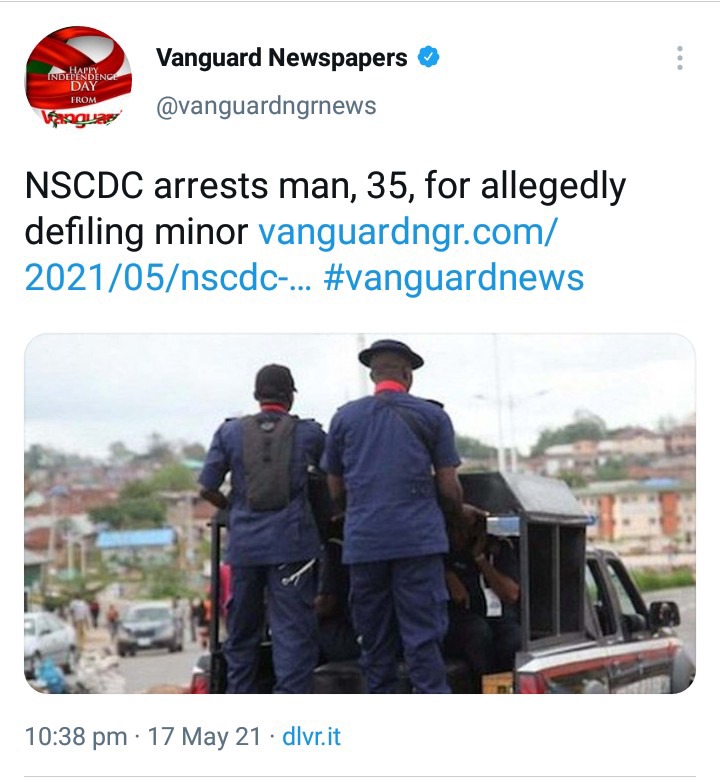
Task: Click the Happy Independence Day avatar banner
Action: (x=82, y=80)
